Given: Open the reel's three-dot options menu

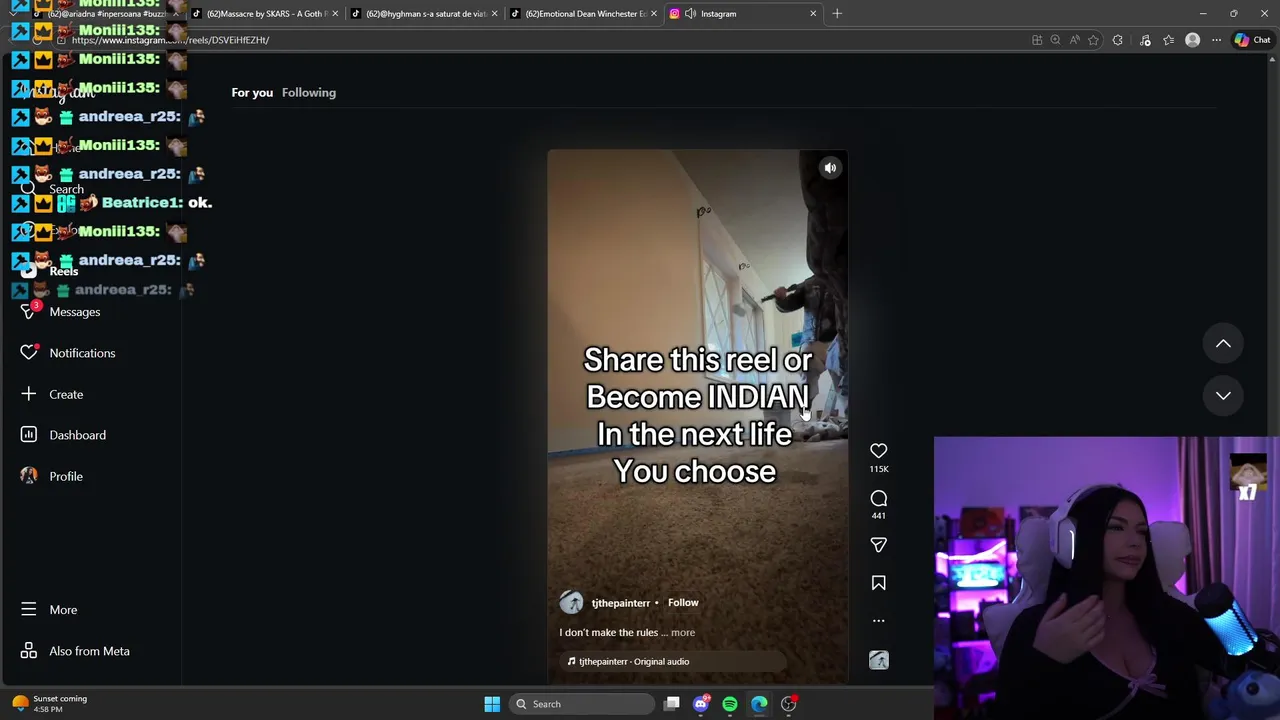Looking at the screenshot, I should (x=878, y=621).
